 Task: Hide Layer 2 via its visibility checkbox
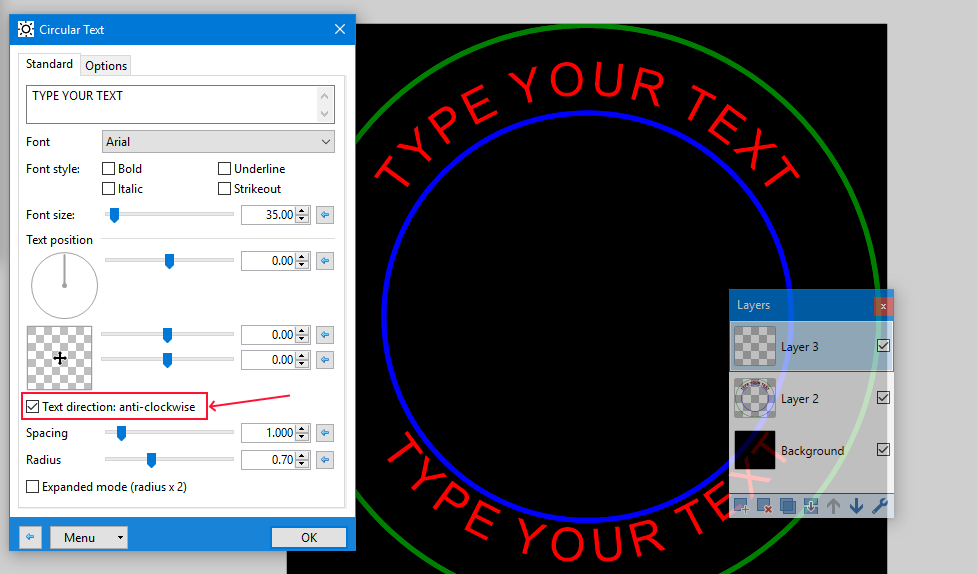tap(883, 398)
